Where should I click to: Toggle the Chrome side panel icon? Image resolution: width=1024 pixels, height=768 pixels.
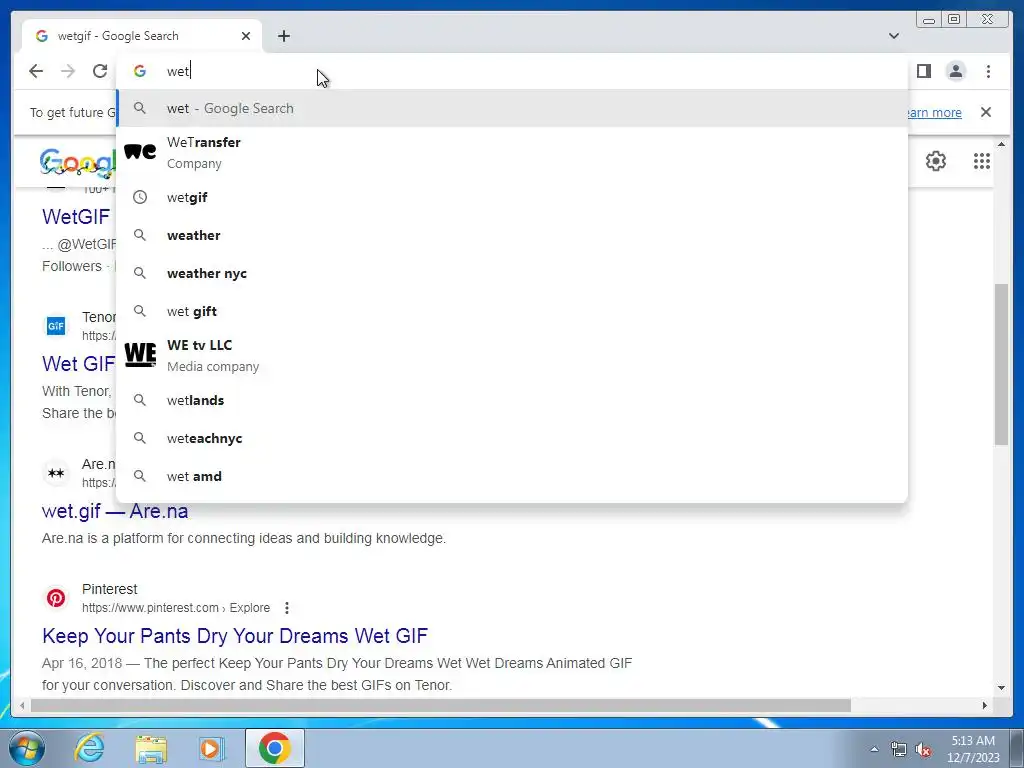click(923, 71)
